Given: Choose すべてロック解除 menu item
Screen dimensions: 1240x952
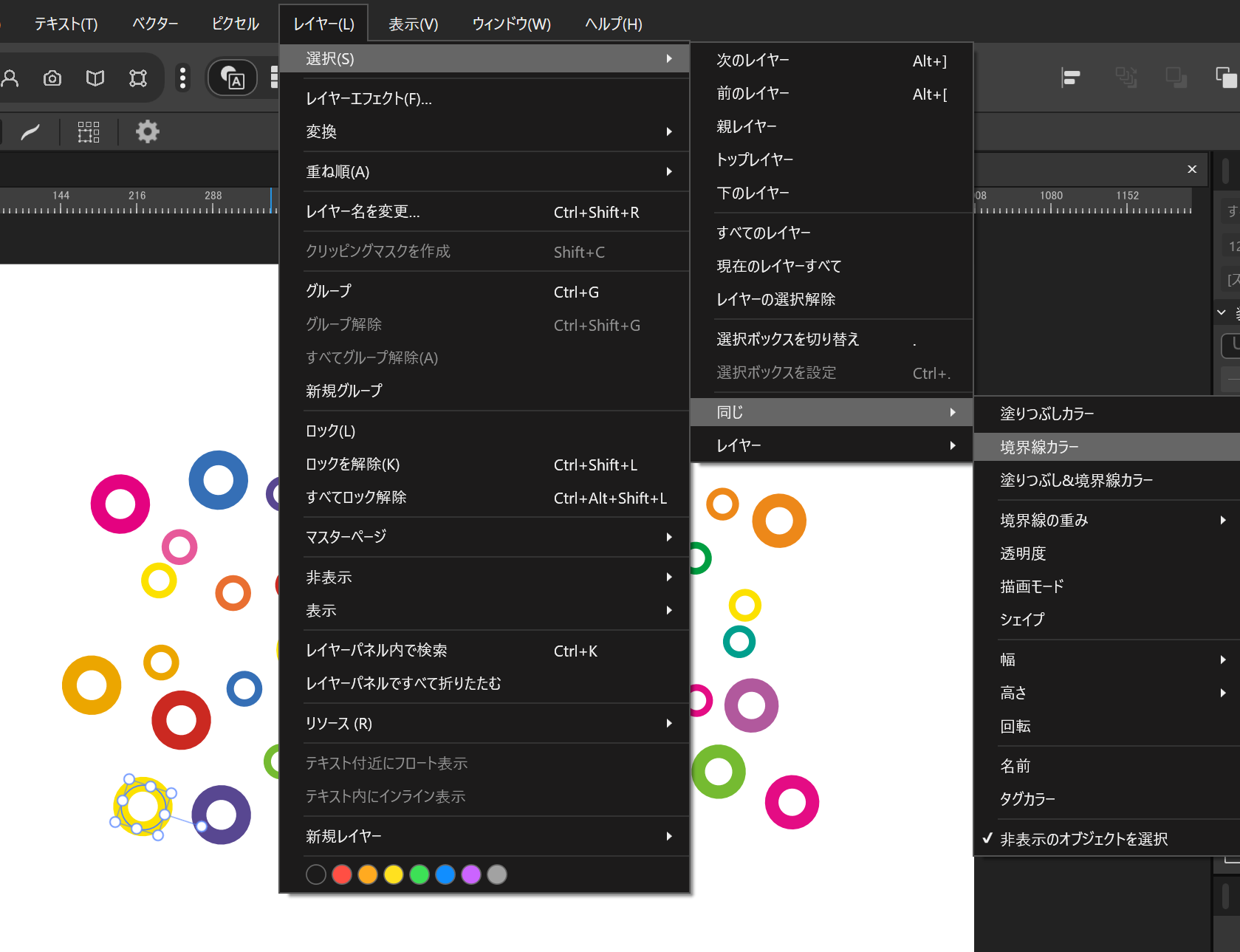Looking at the screenshot, I should click(484, 497).
